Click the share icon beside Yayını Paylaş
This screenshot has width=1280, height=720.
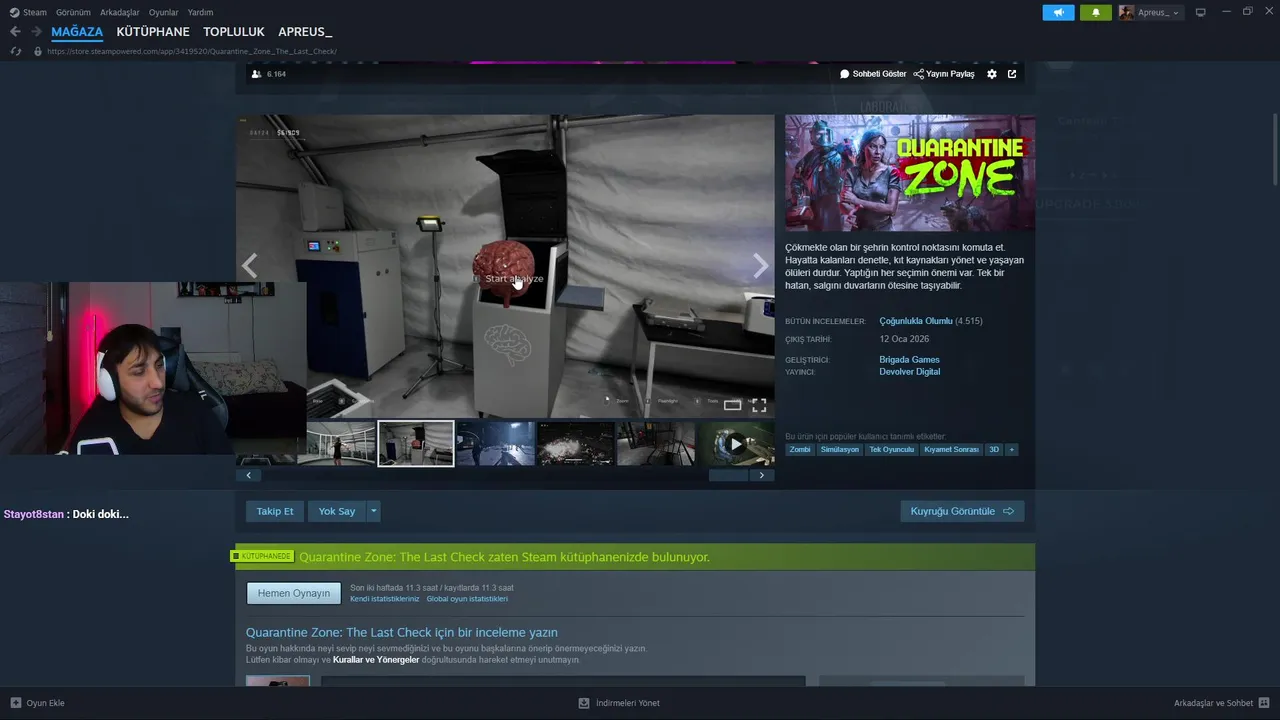click(x=918, y=74)
